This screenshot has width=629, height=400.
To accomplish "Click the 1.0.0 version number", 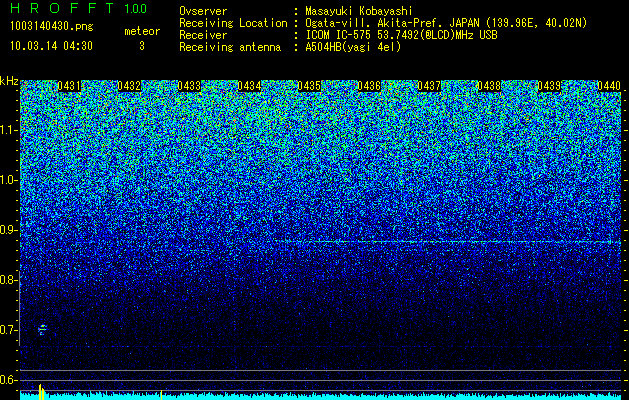I will coord(136,8).
